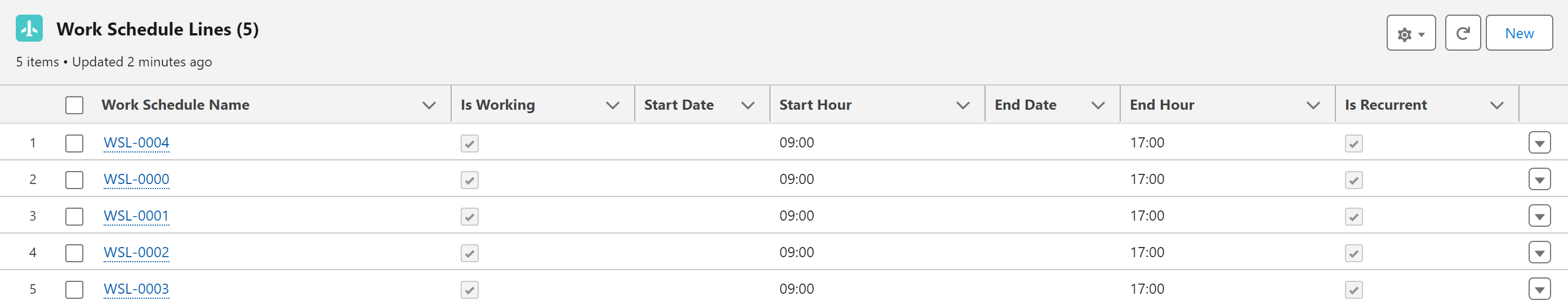The height and width of the screenshot is (305, 1568).
Task: Sort by the End Hour column header
Action: point(1161,105)
